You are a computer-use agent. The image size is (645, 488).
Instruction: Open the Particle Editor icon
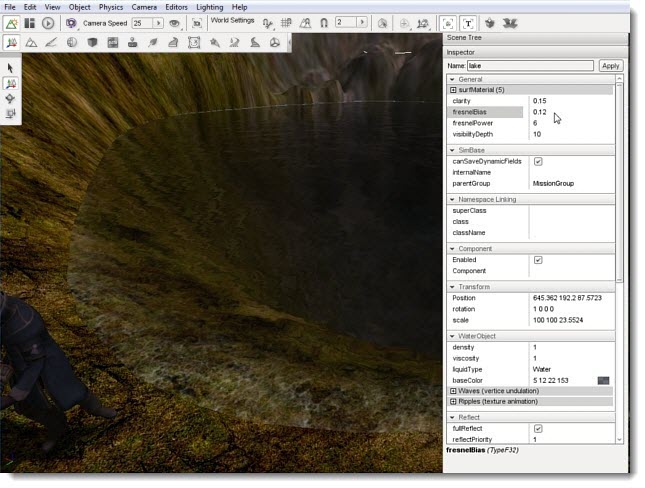click(x=214, y=42)
